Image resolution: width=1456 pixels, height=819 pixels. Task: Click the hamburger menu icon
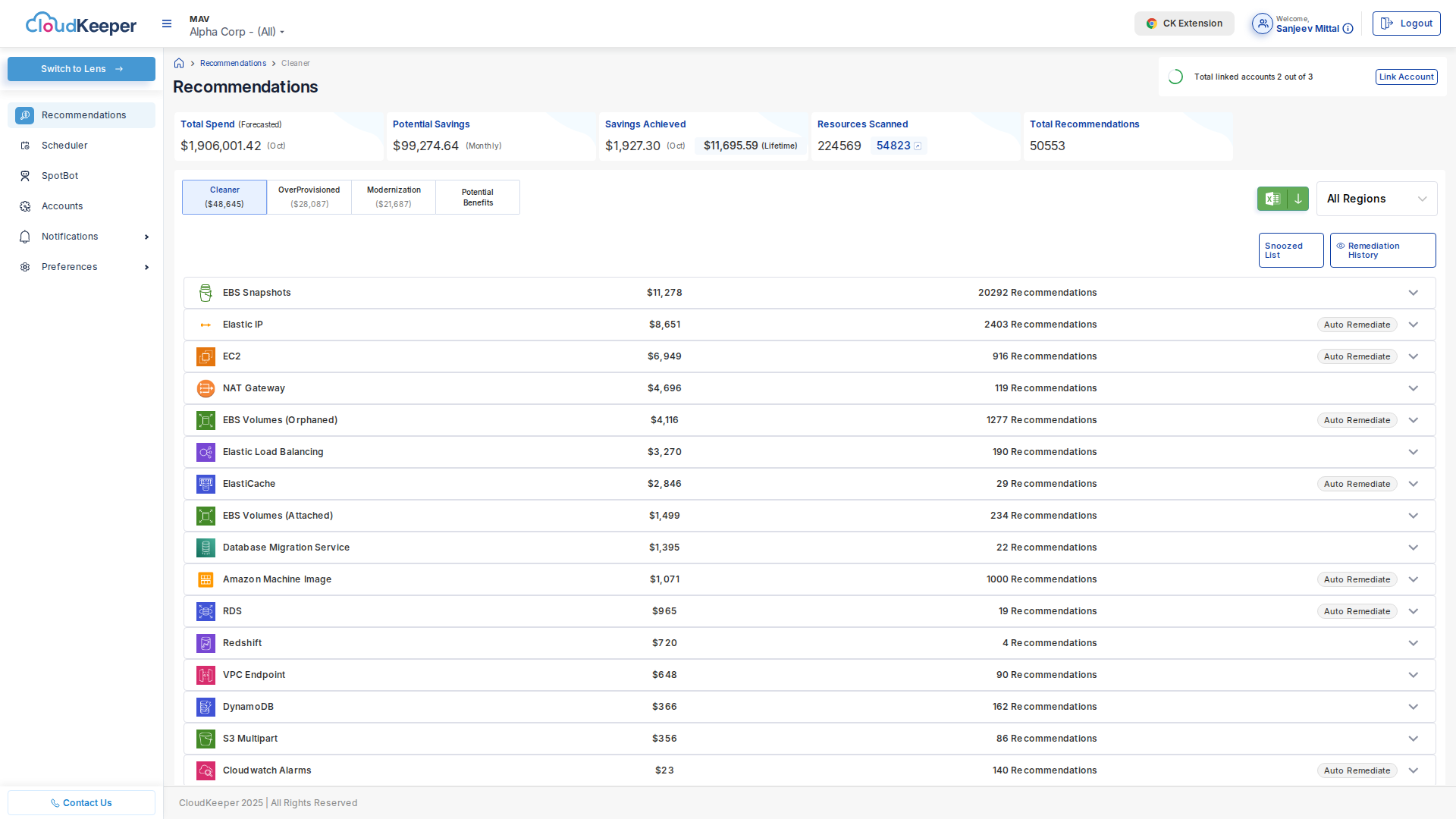point(167,24)
